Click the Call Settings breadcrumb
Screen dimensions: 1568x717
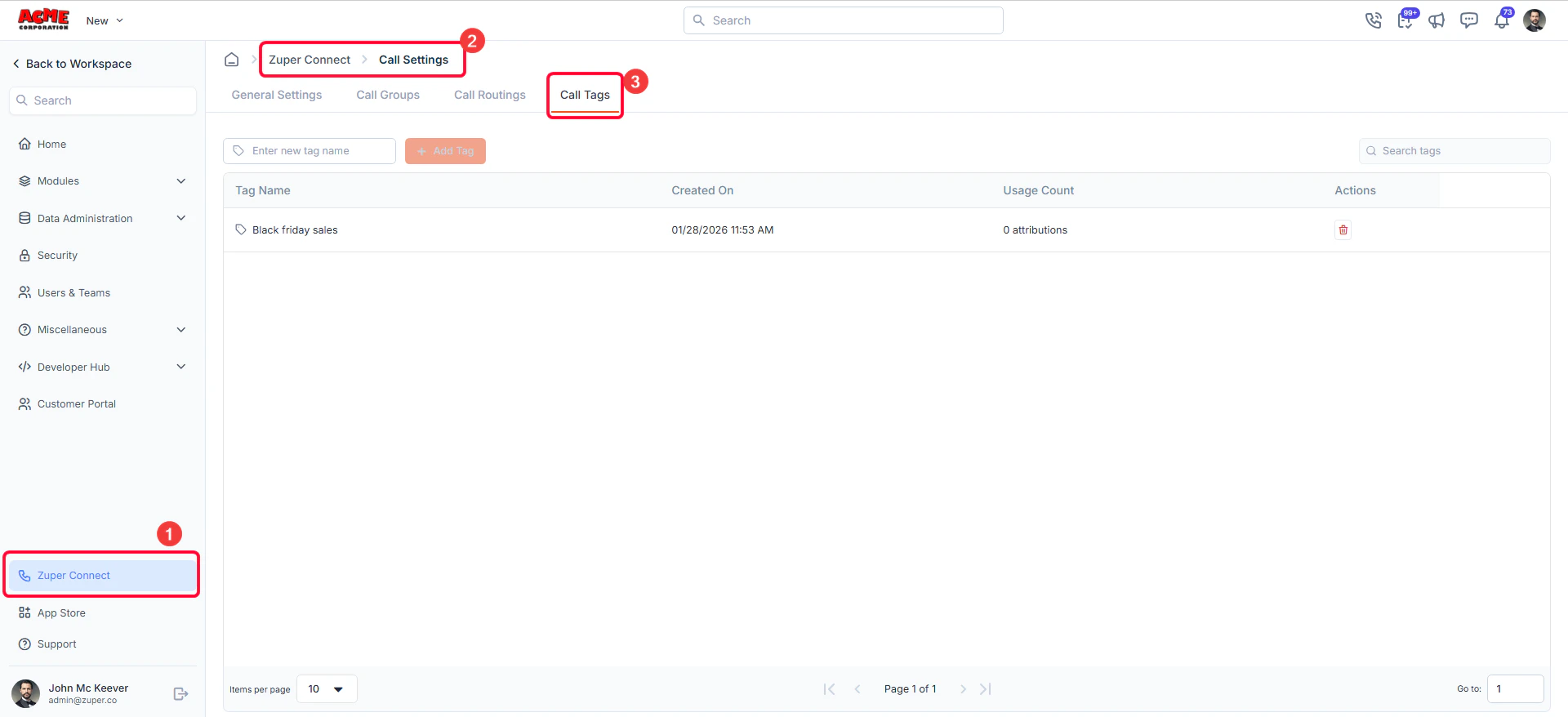[413, 60]
